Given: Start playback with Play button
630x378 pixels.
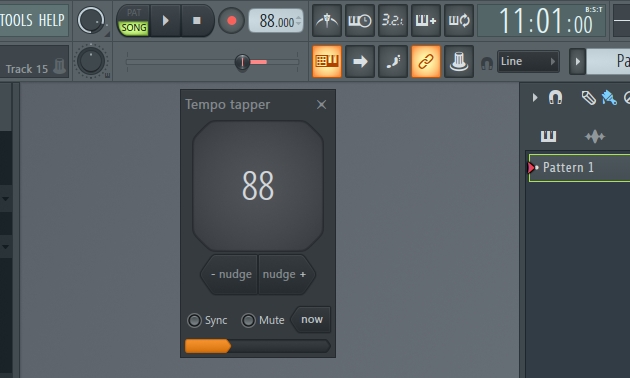Looking at the screenshot, I should coord(166,20).
